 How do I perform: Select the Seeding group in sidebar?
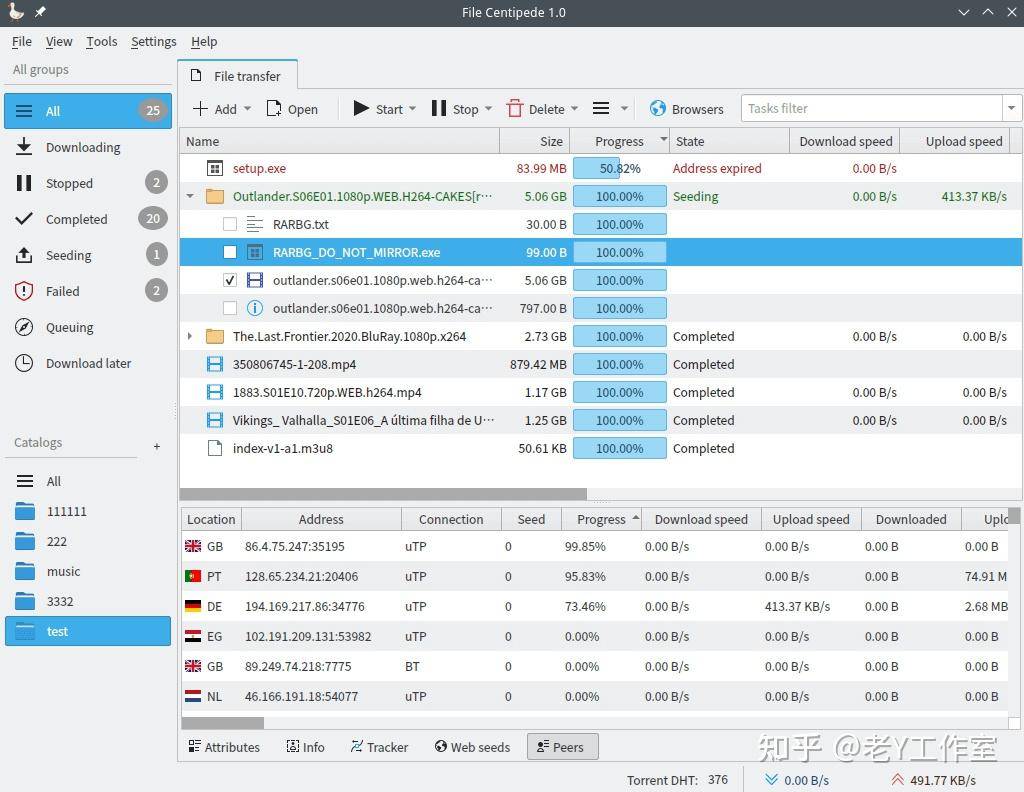(x=88, y=255)
